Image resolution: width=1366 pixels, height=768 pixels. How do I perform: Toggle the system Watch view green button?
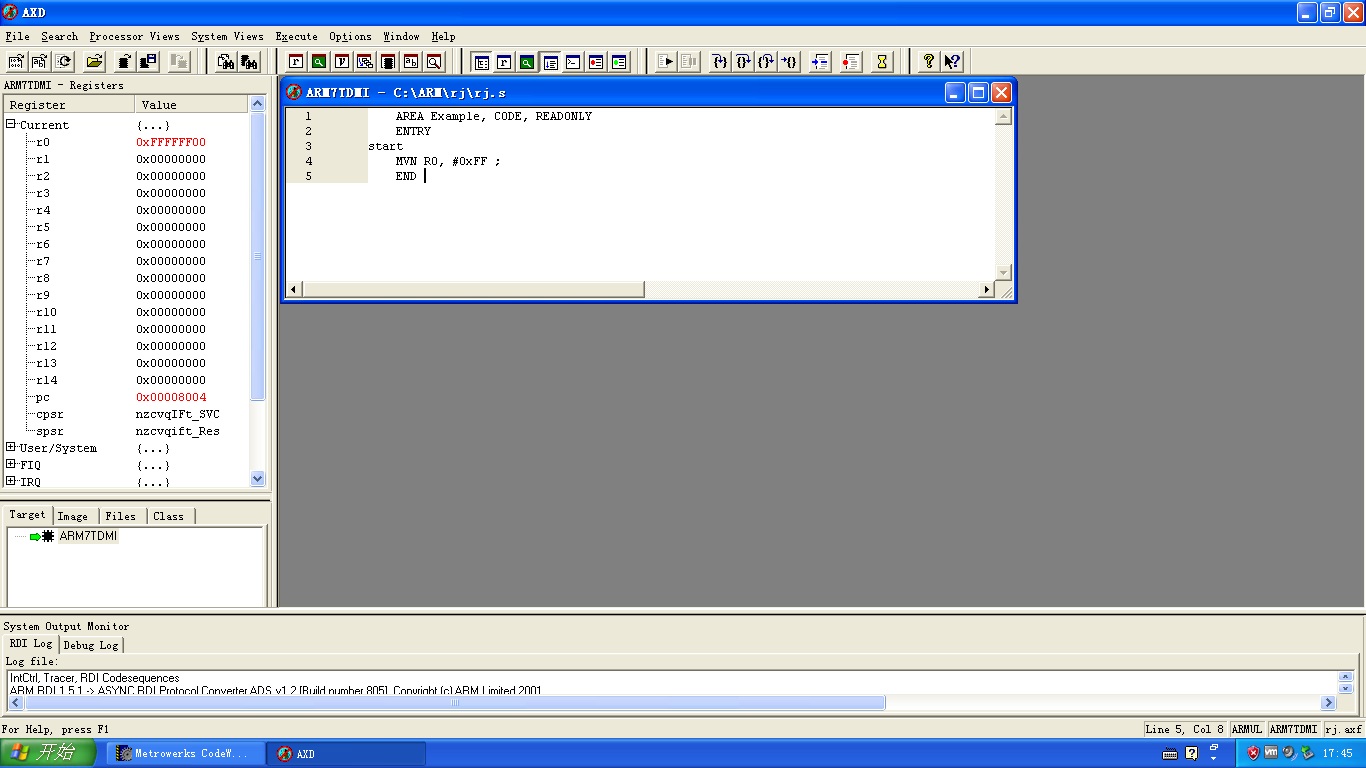click(527, 62)
